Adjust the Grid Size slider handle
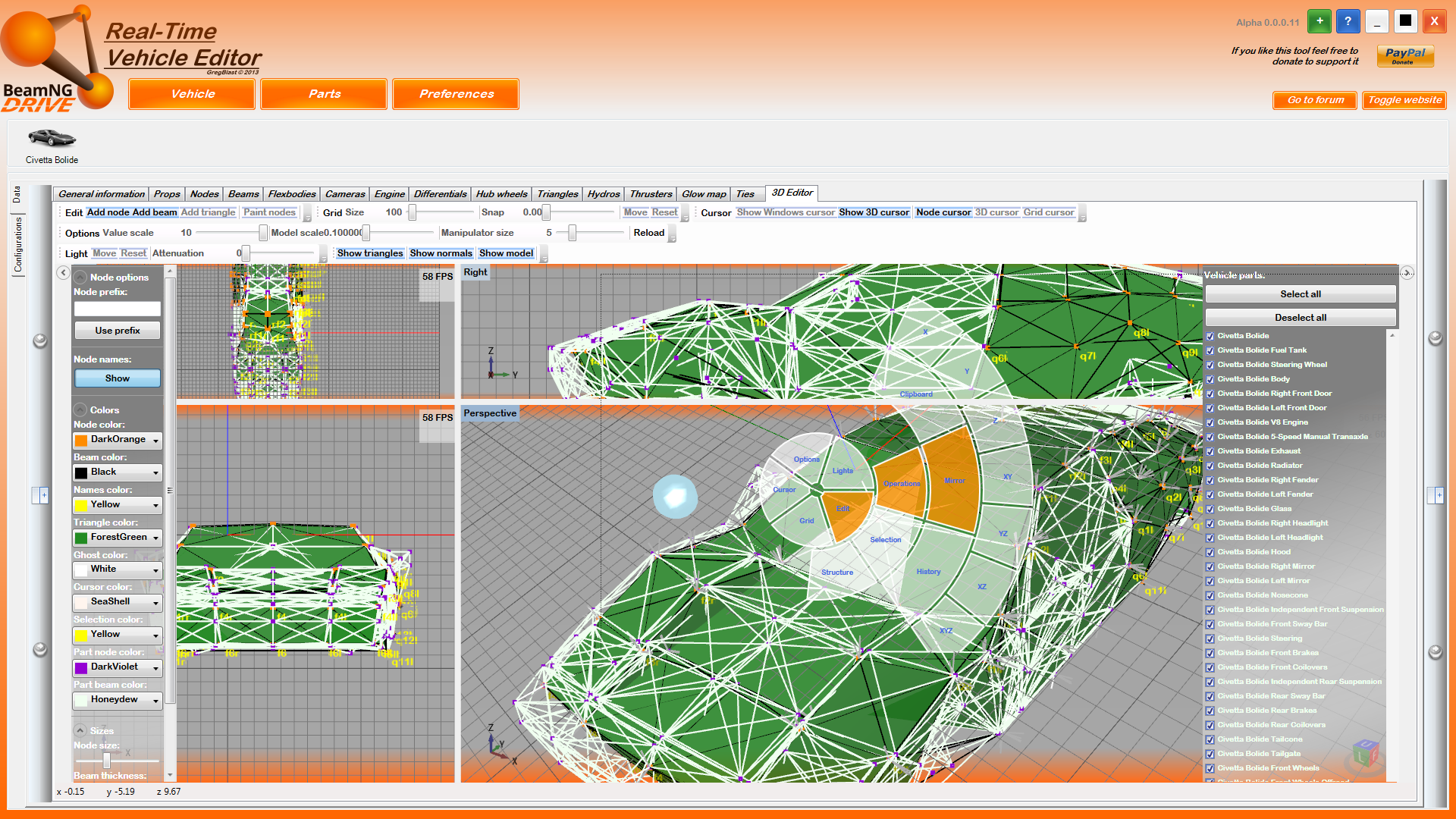The width and height of the screenshot is (1456, 819). pos(413,213)
